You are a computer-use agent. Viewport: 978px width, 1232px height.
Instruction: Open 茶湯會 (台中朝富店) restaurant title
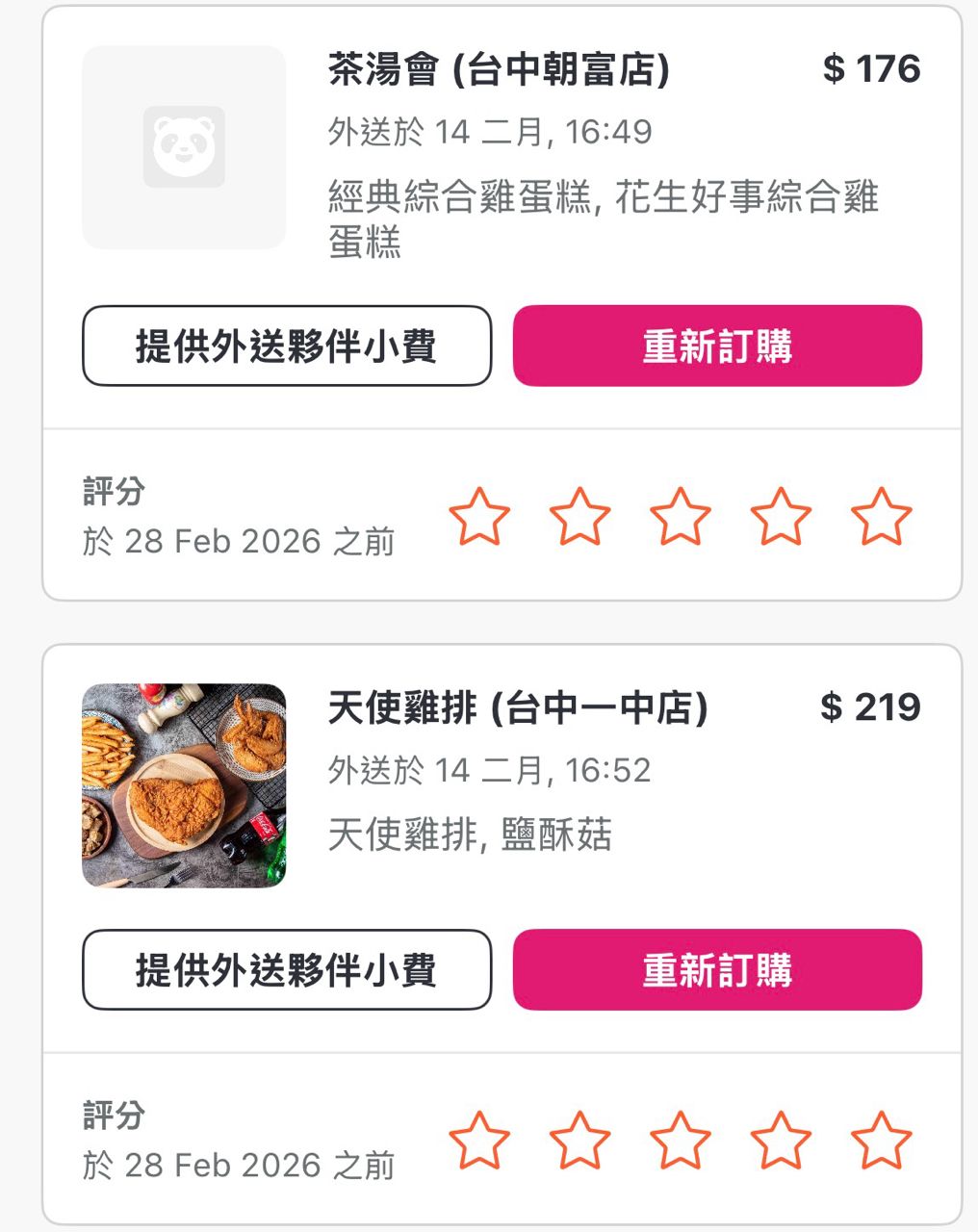point(499,69)
